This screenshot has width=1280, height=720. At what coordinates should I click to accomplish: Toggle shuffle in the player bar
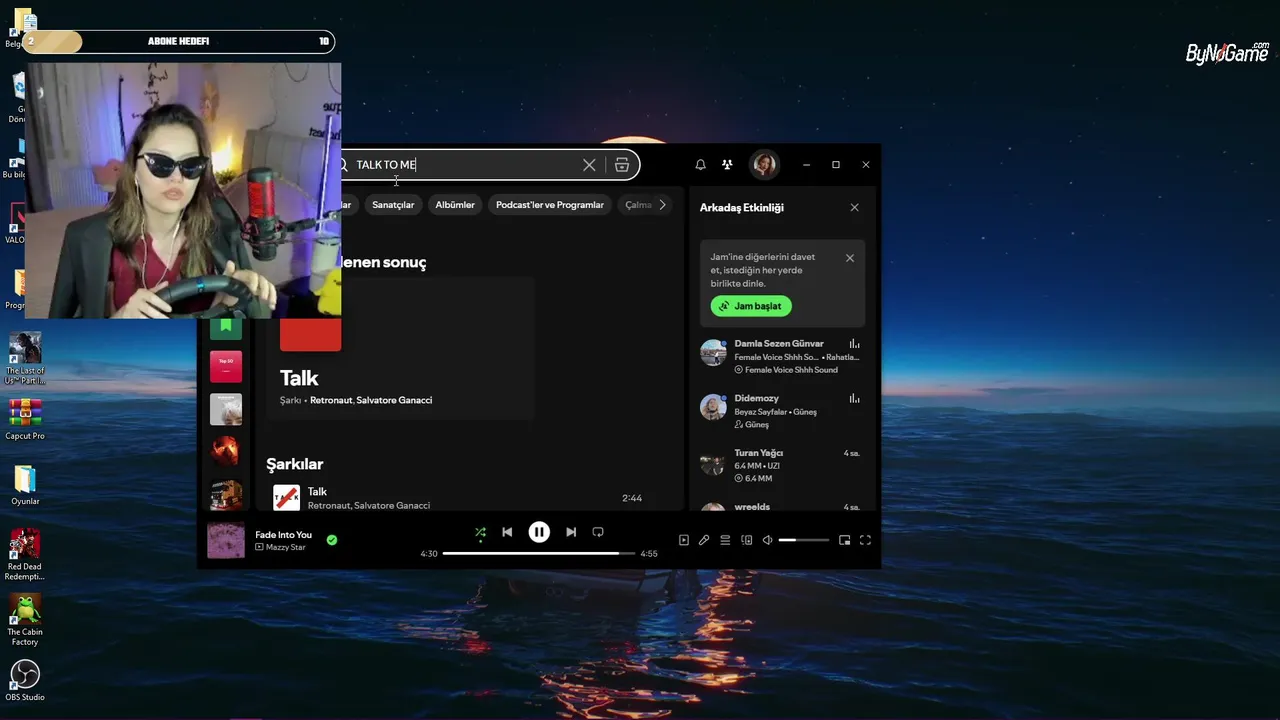coord(480,533)
